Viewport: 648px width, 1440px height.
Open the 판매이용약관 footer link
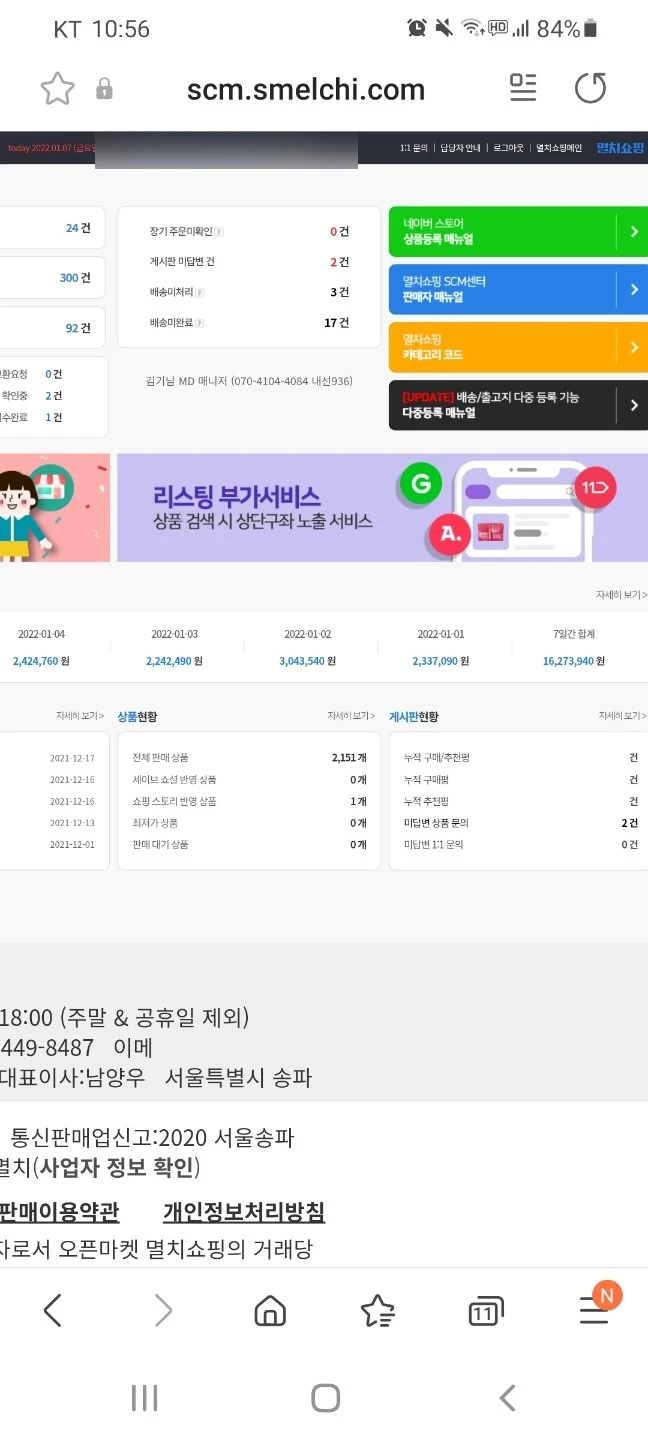click(x=58, y=1212)
